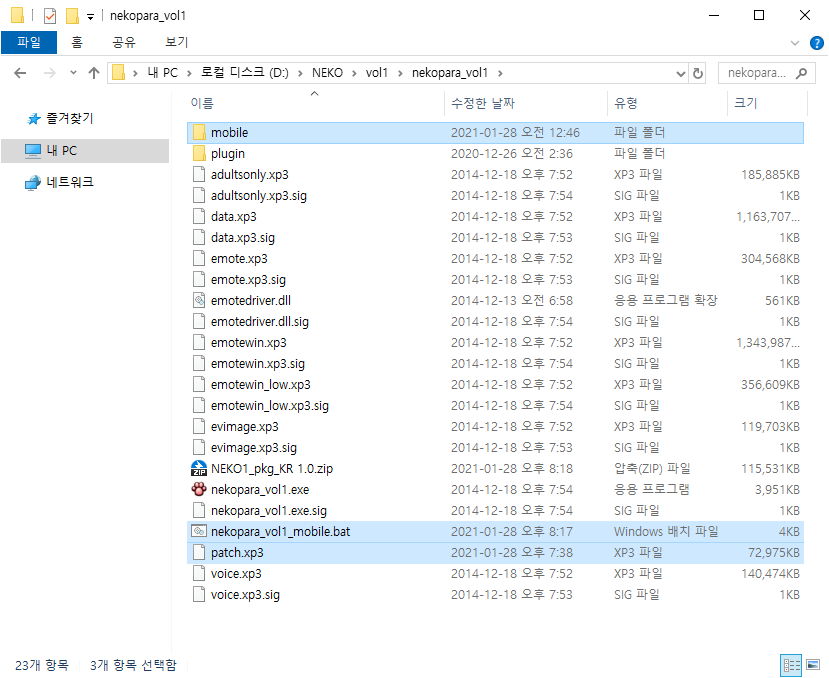Open the 홈 ribbon tab

tap(77, 42)
